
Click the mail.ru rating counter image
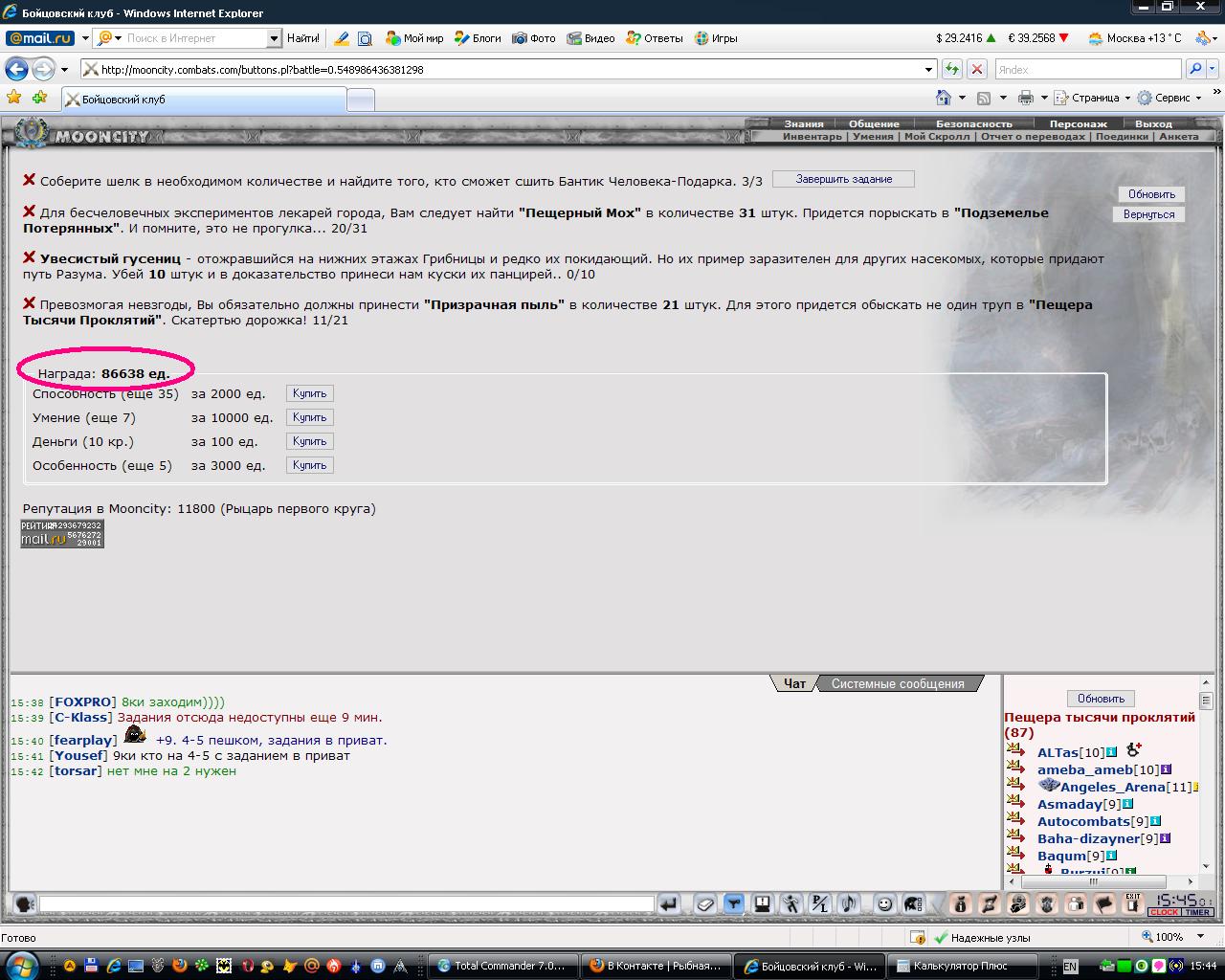coord(62,533)
